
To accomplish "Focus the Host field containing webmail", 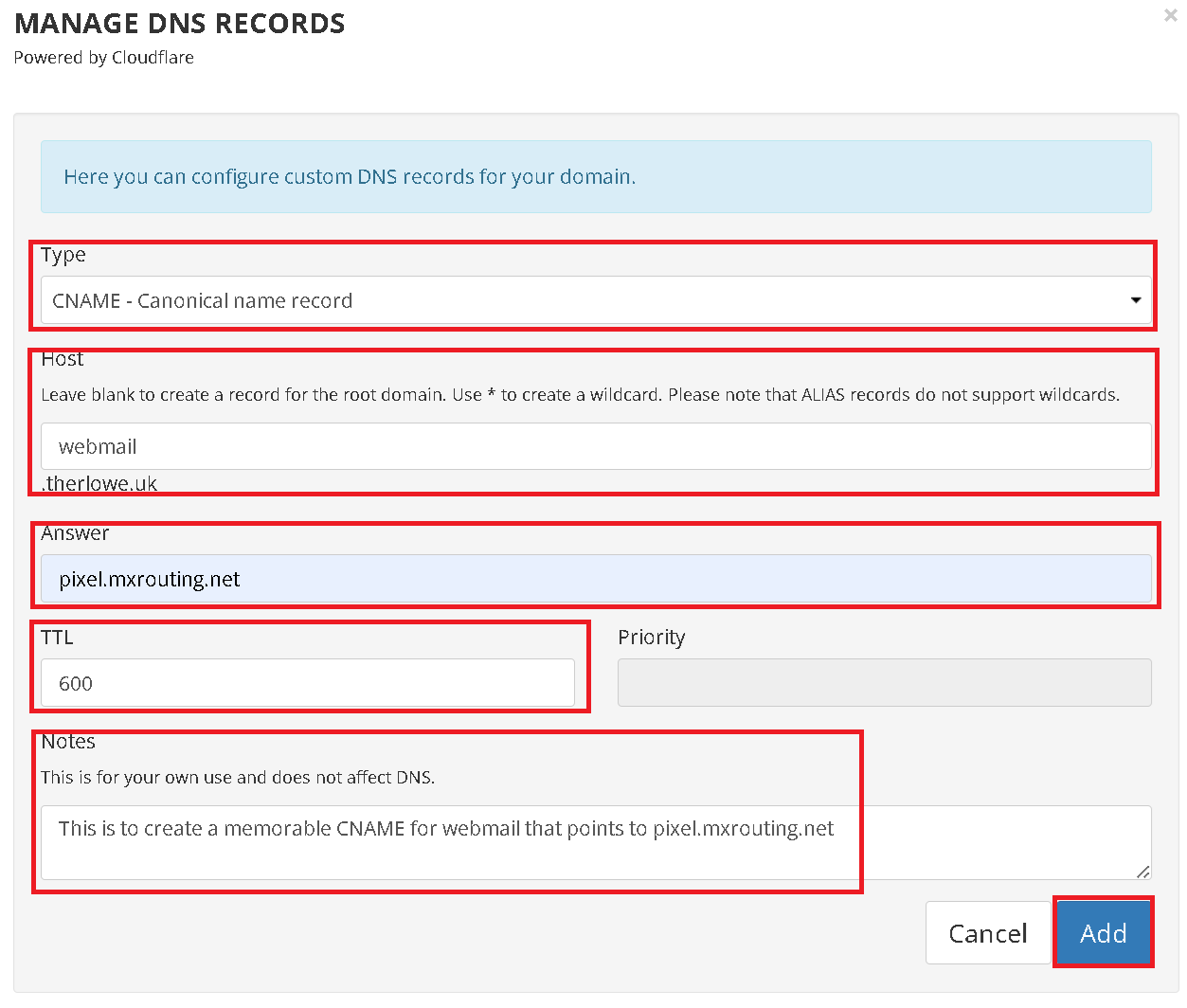I will point(596,446).
